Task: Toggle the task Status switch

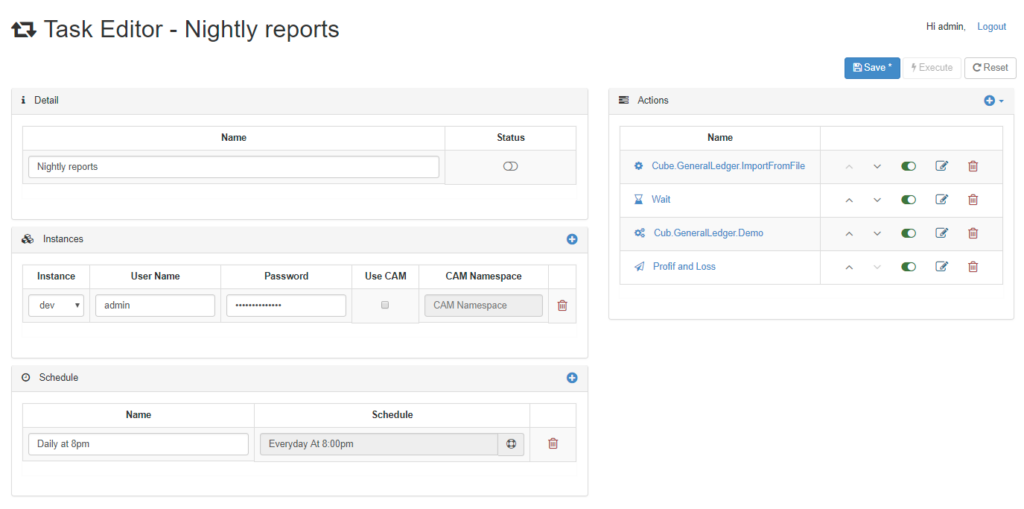Action: pyautogui.click(x=510, y=166)
